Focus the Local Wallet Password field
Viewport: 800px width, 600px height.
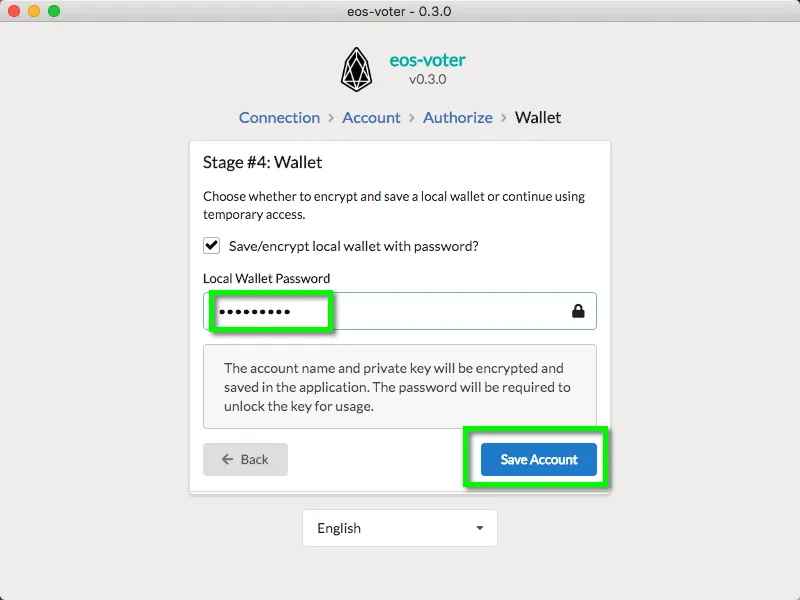(400, 311)
